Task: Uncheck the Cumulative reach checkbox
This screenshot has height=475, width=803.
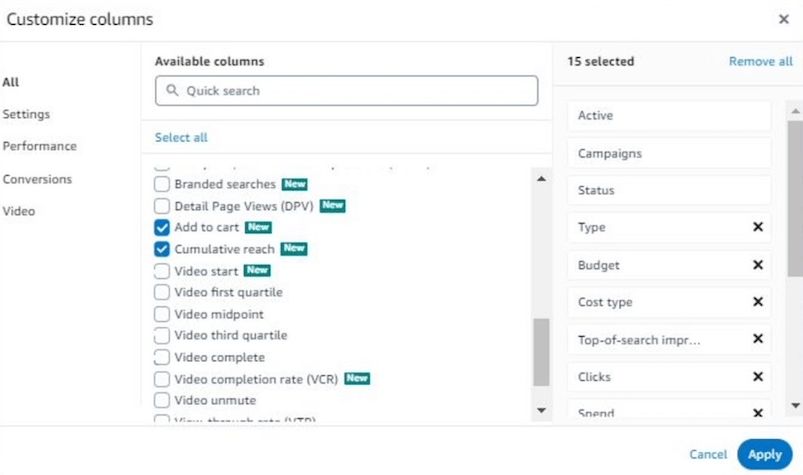Action: tap(162, 249)
